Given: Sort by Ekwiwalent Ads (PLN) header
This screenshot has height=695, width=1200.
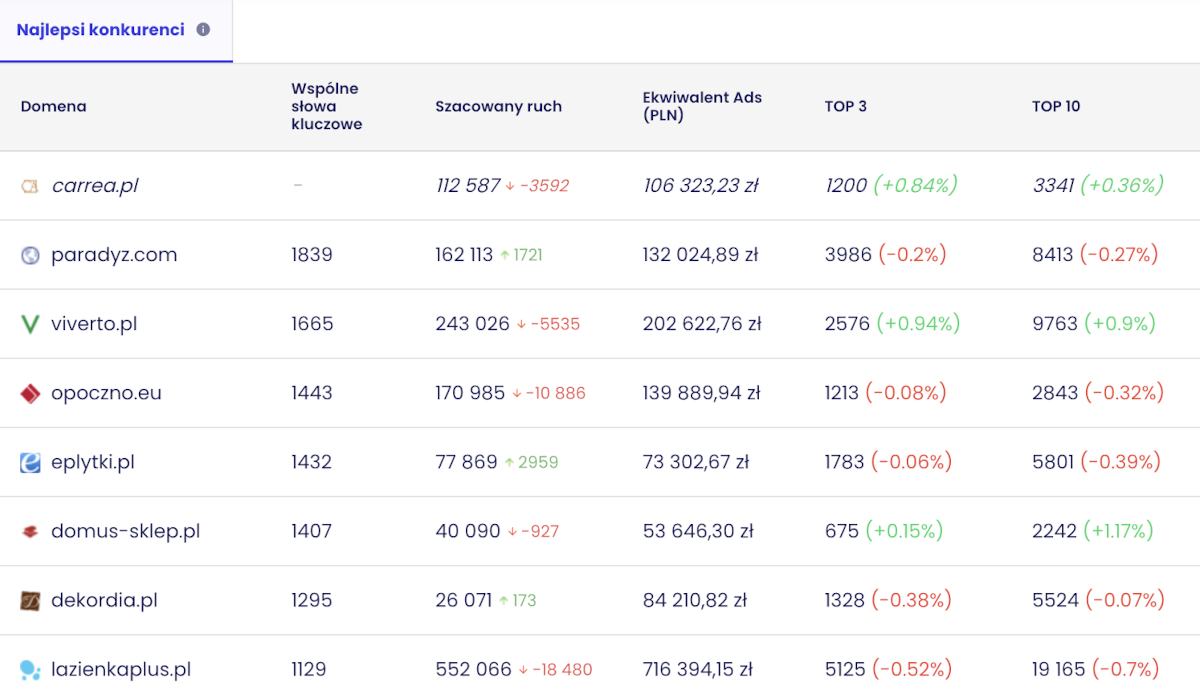Looking at the screenshot, I should 702,106.
